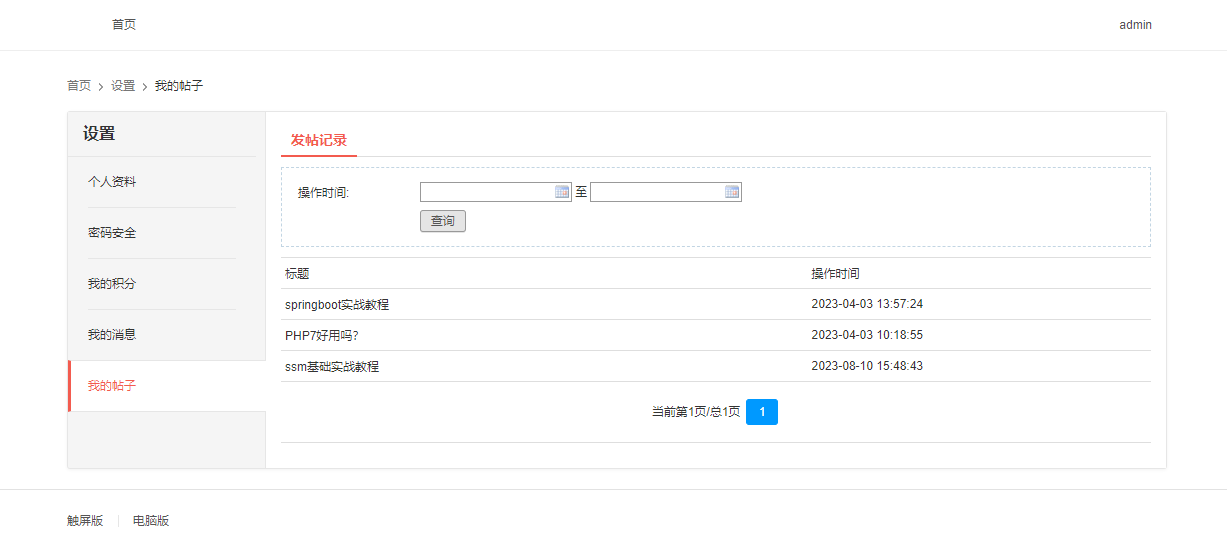The height and width of the screenshot is (552, 1227).
Task: Select timestamp 2023-04-03 10:18:55
Action: (867, 335)
